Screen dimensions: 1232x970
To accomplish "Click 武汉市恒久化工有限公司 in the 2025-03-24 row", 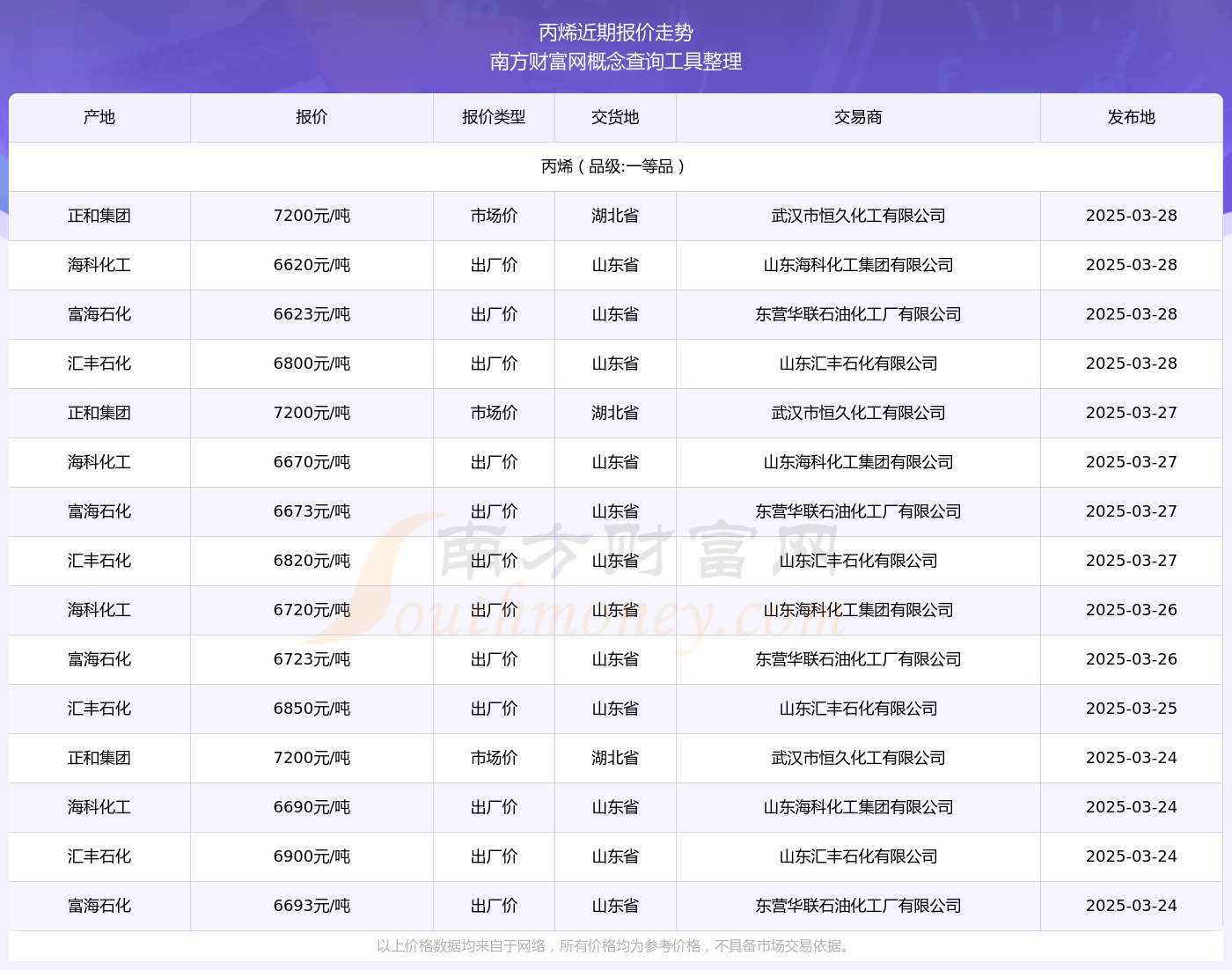I will point(858,758).
